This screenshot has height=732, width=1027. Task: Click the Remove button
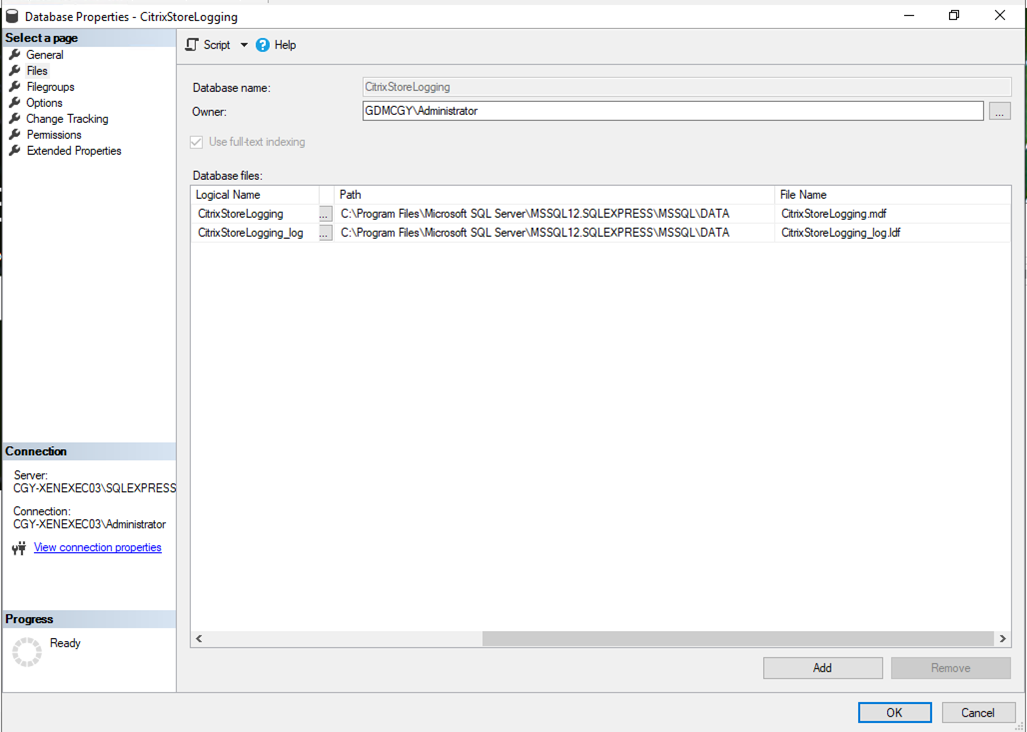(x=951, y=668)
